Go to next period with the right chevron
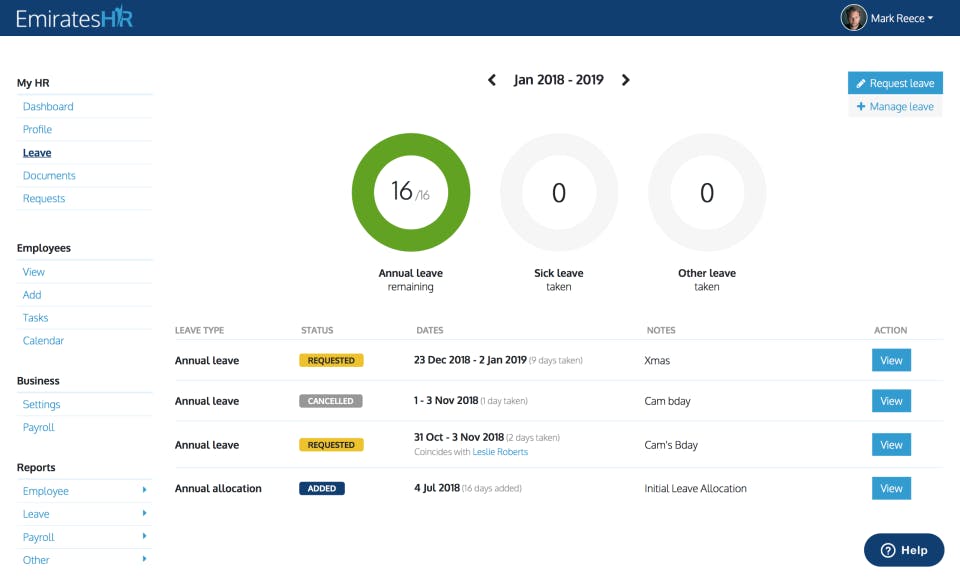 626,79
